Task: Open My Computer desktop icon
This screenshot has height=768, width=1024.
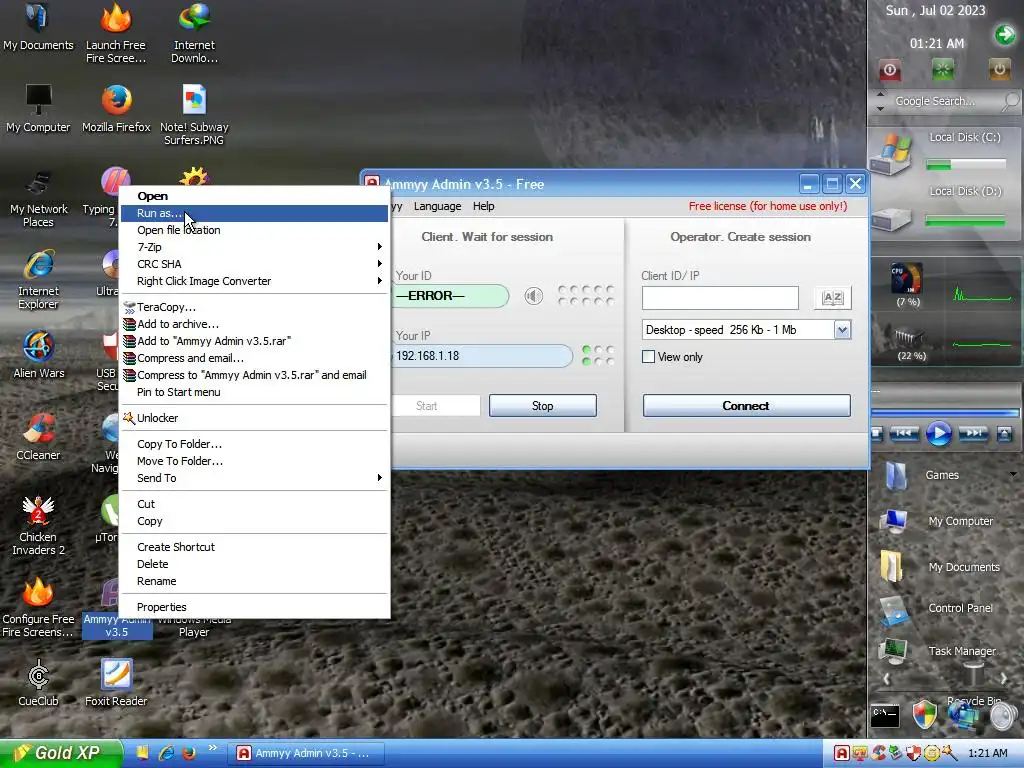Action: click(38, 108)
